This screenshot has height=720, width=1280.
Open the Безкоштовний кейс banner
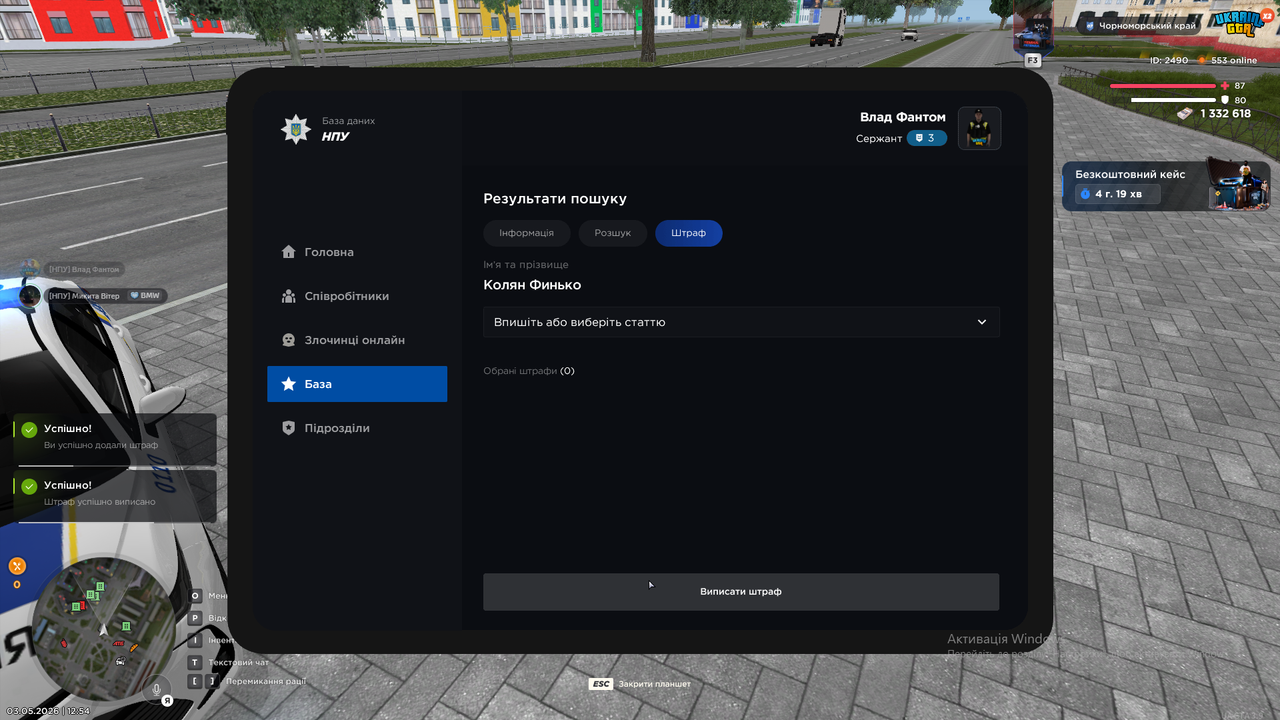point(1166,186)
